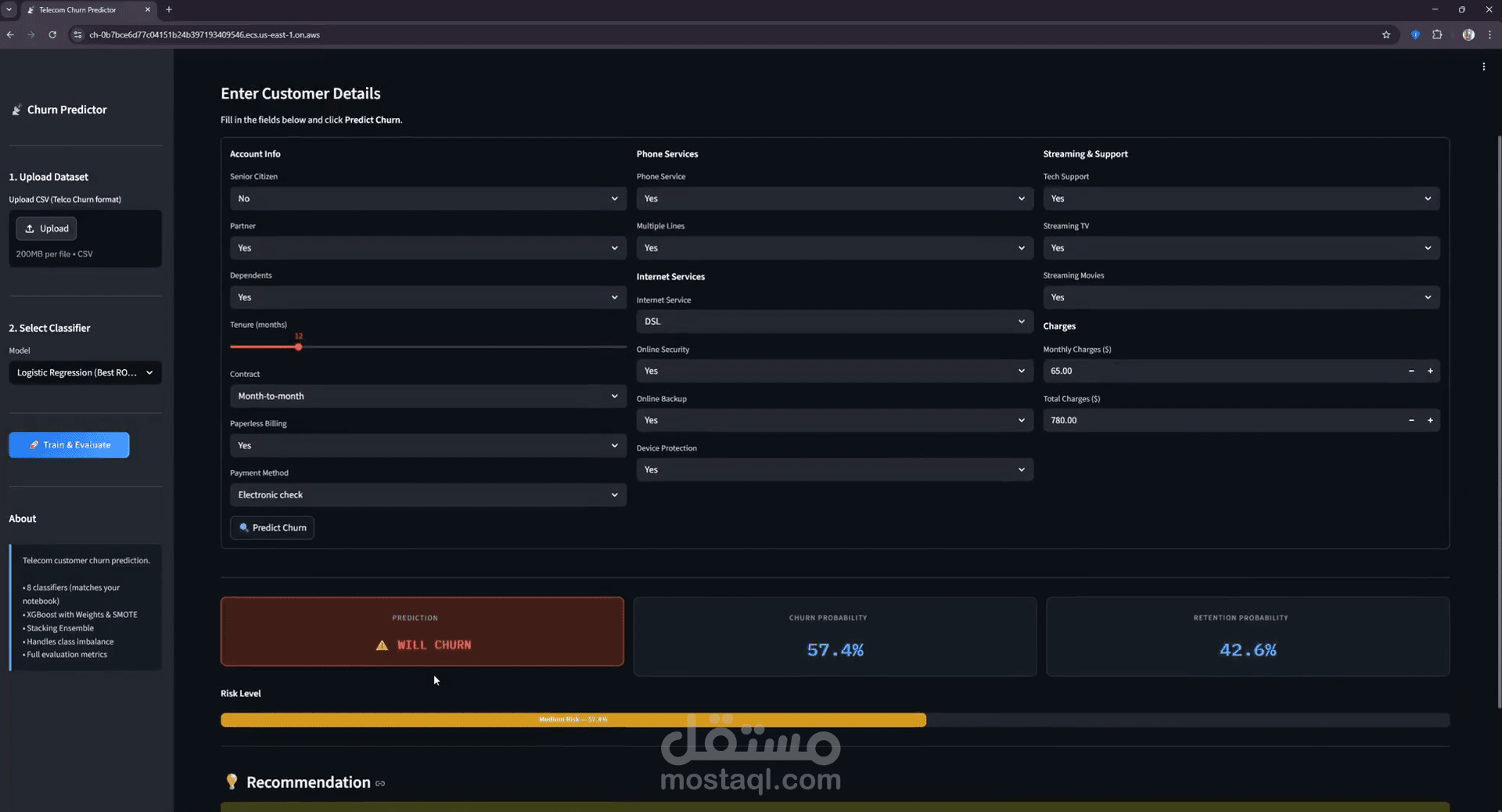Open the Streaming Movies dropdown
1502x812 pixels.
pos(1241,297)
